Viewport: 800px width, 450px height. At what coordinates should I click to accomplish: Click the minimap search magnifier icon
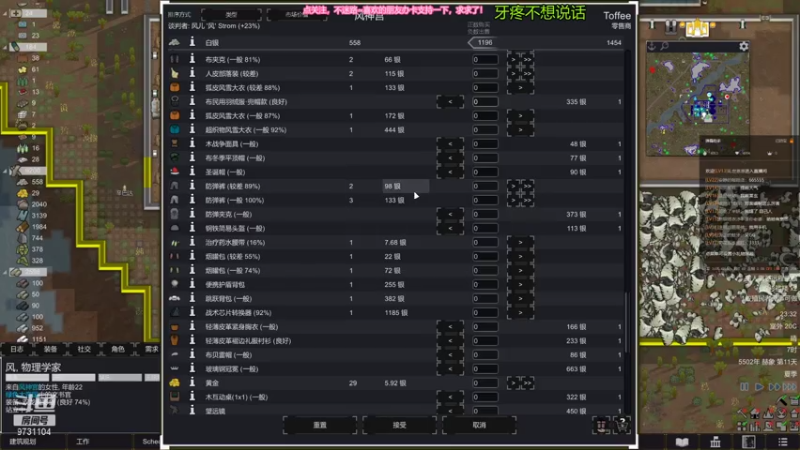(x=664, y=46)
